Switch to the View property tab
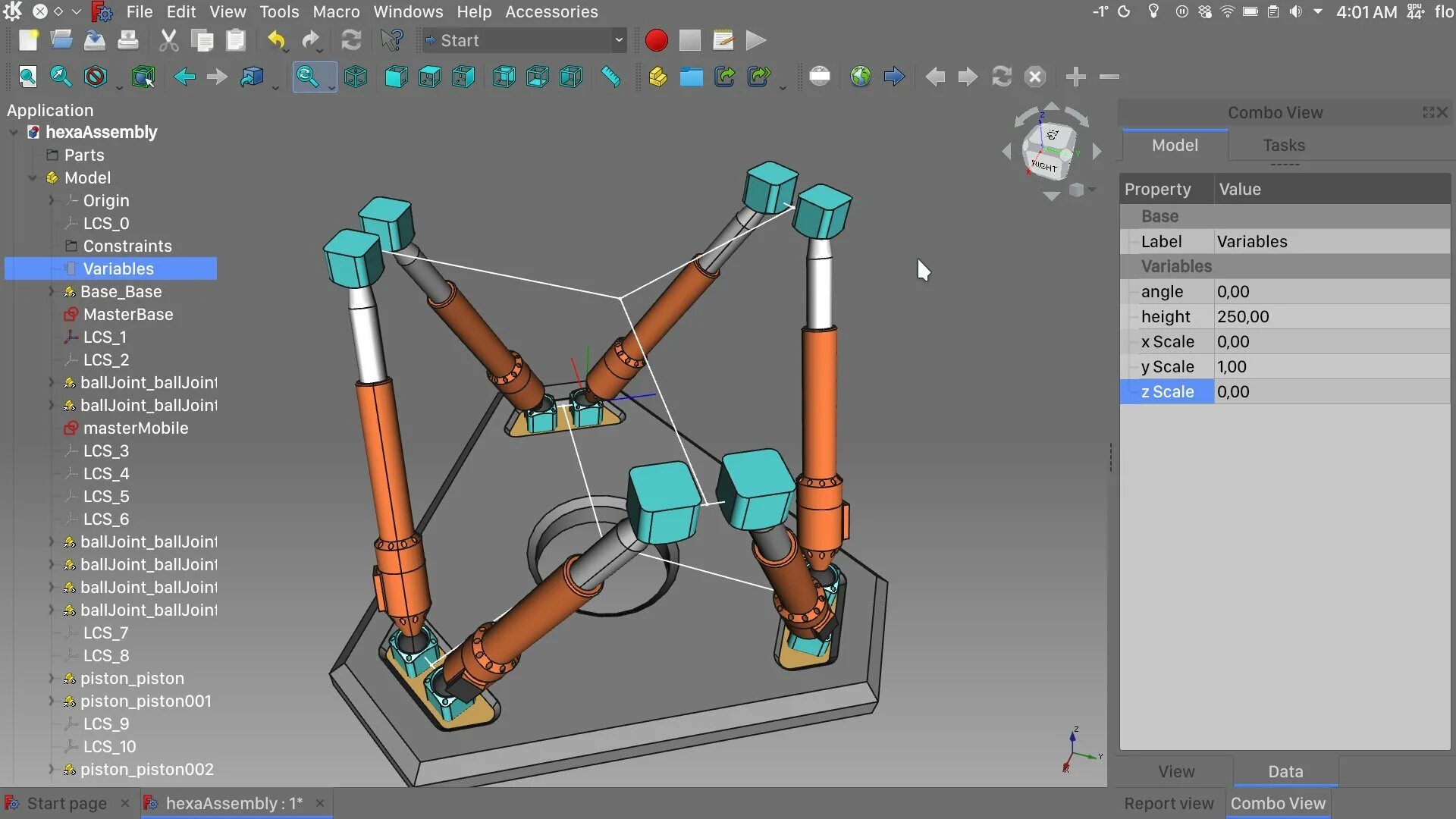The width and height of the screenshot is (1456, 819). point(1176,772)
